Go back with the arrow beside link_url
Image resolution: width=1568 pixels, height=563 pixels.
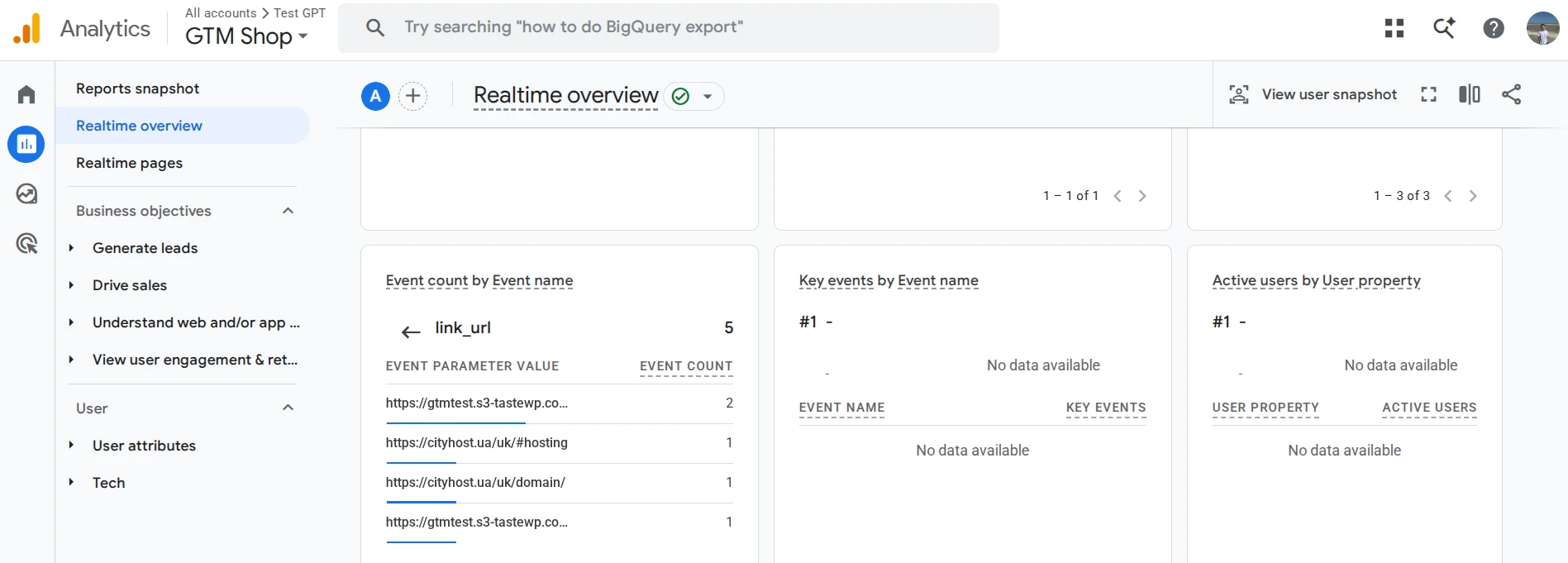click(411, 332)
